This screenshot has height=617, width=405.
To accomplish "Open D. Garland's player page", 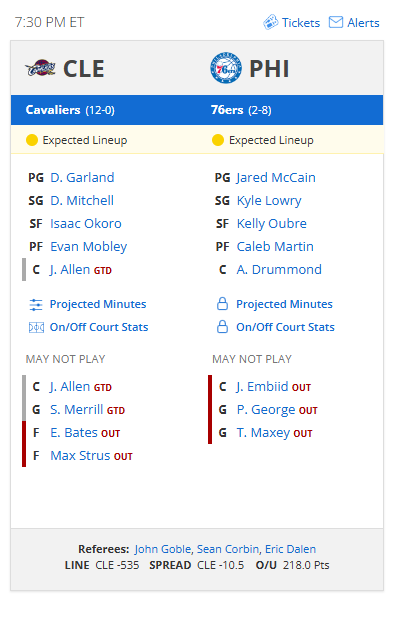I will pos(82,177).
